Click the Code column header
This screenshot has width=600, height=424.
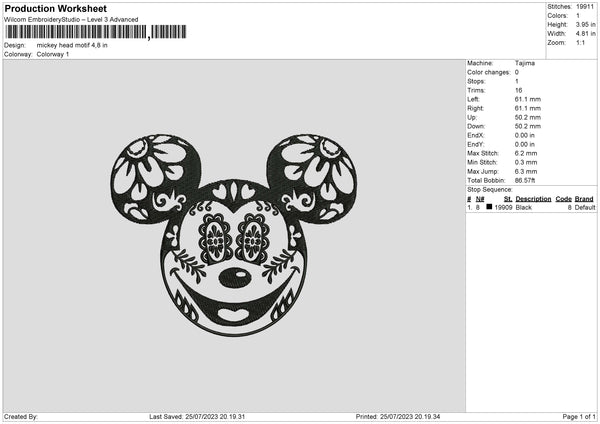(x=564, y=199)
